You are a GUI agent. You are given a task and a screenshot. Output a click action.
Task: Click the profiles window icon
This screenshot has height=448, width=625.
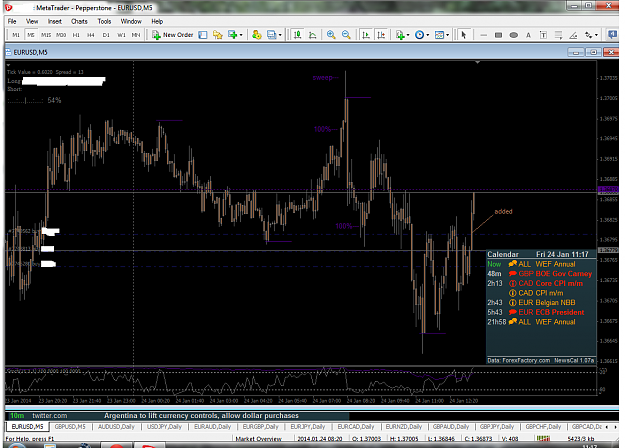[x=271, y=35]
